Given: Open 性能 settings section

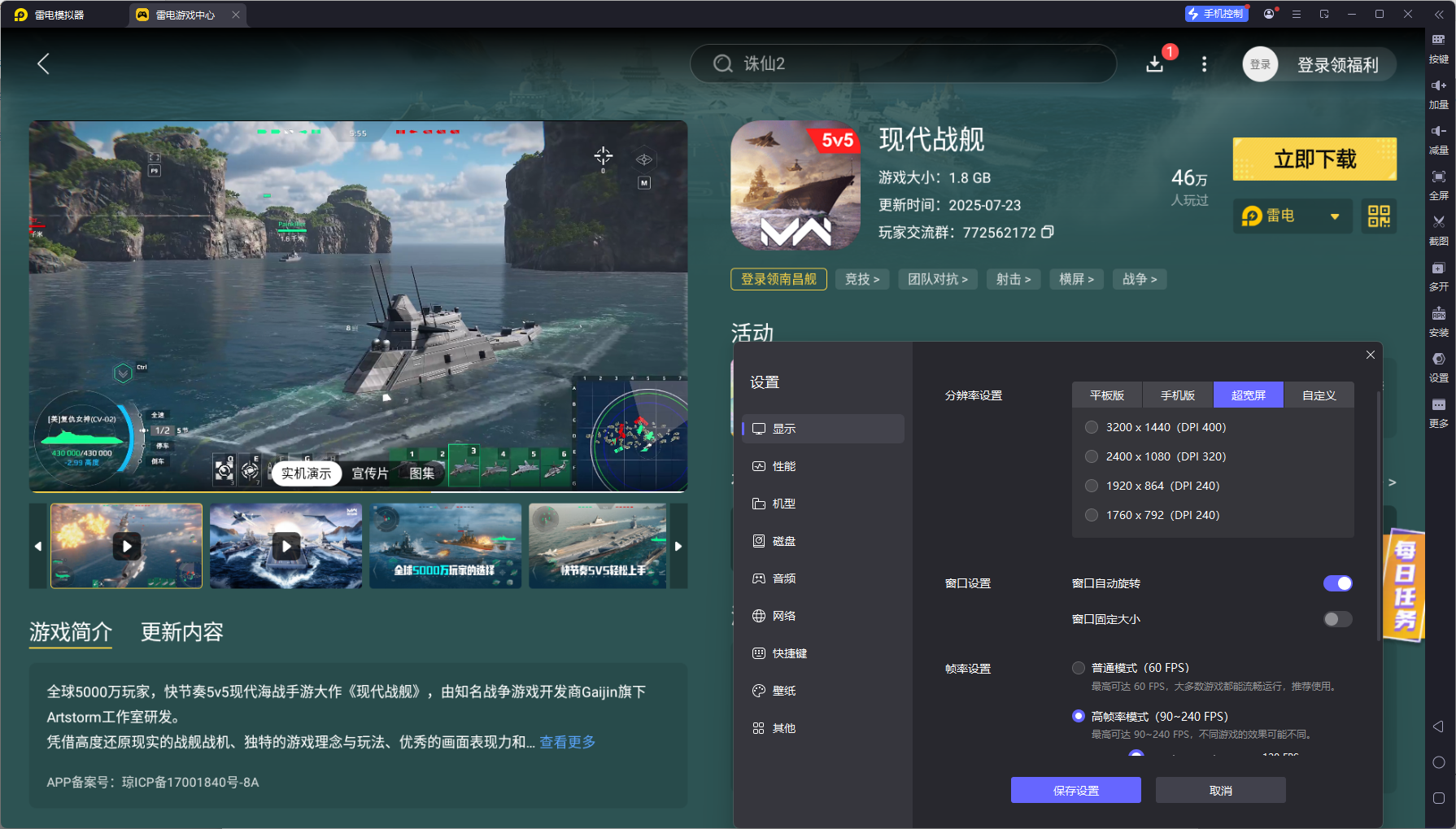Looking at the screenshot, I should point(823,466).
